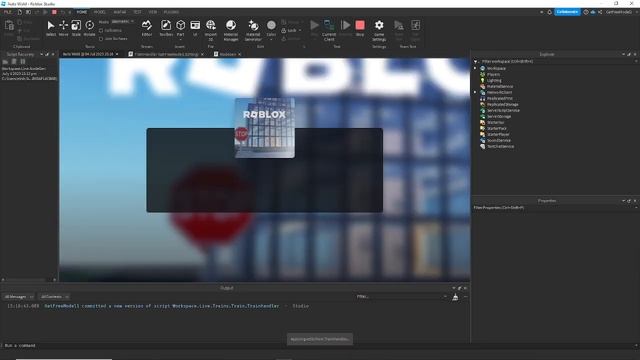Open the Color dropdown arrow
This screenshot has height=360, width=640.
271,40
